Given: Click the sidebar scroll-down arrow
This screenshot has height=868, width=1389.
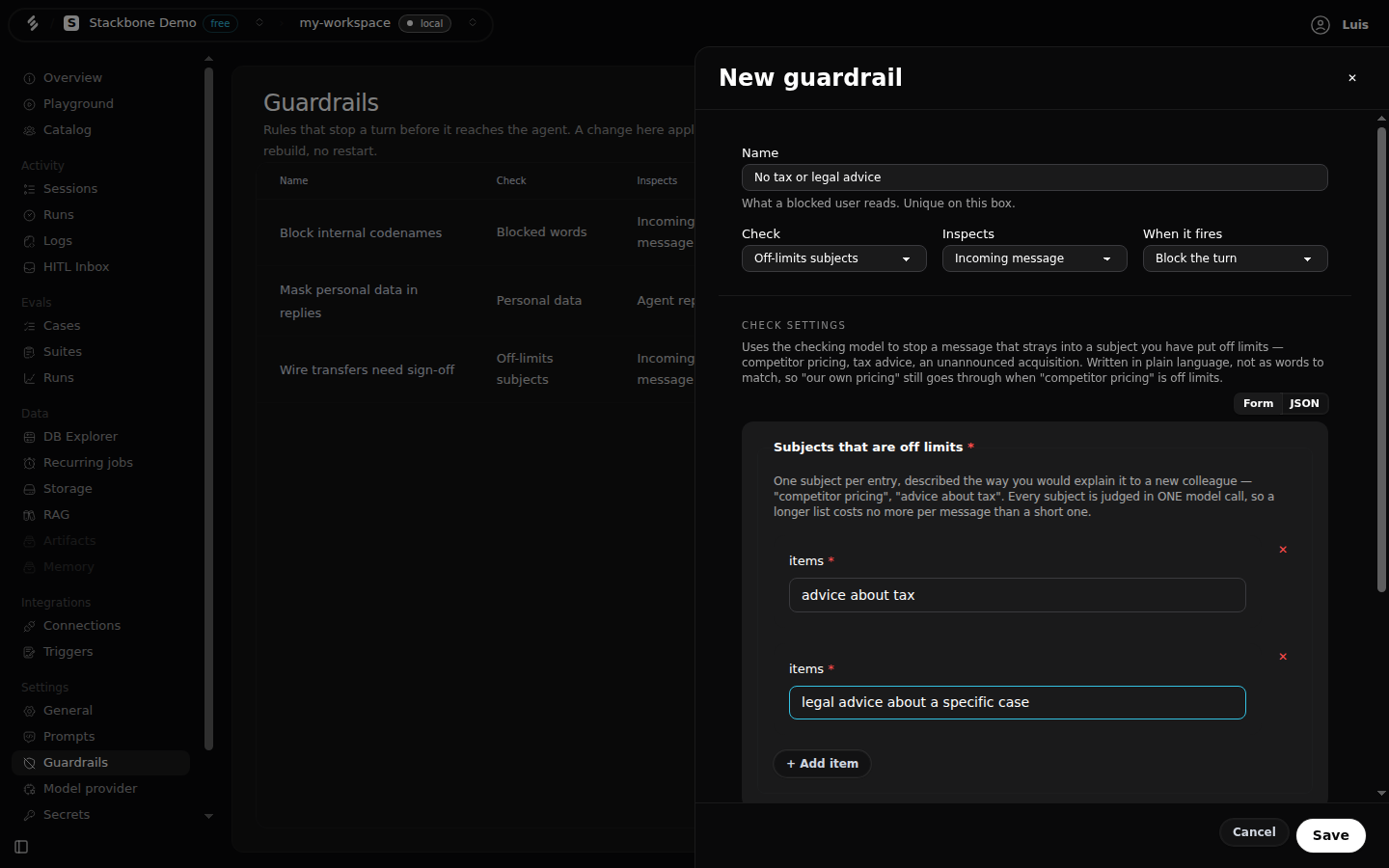Looking at the screenshot, I should (x=208, y=816).
